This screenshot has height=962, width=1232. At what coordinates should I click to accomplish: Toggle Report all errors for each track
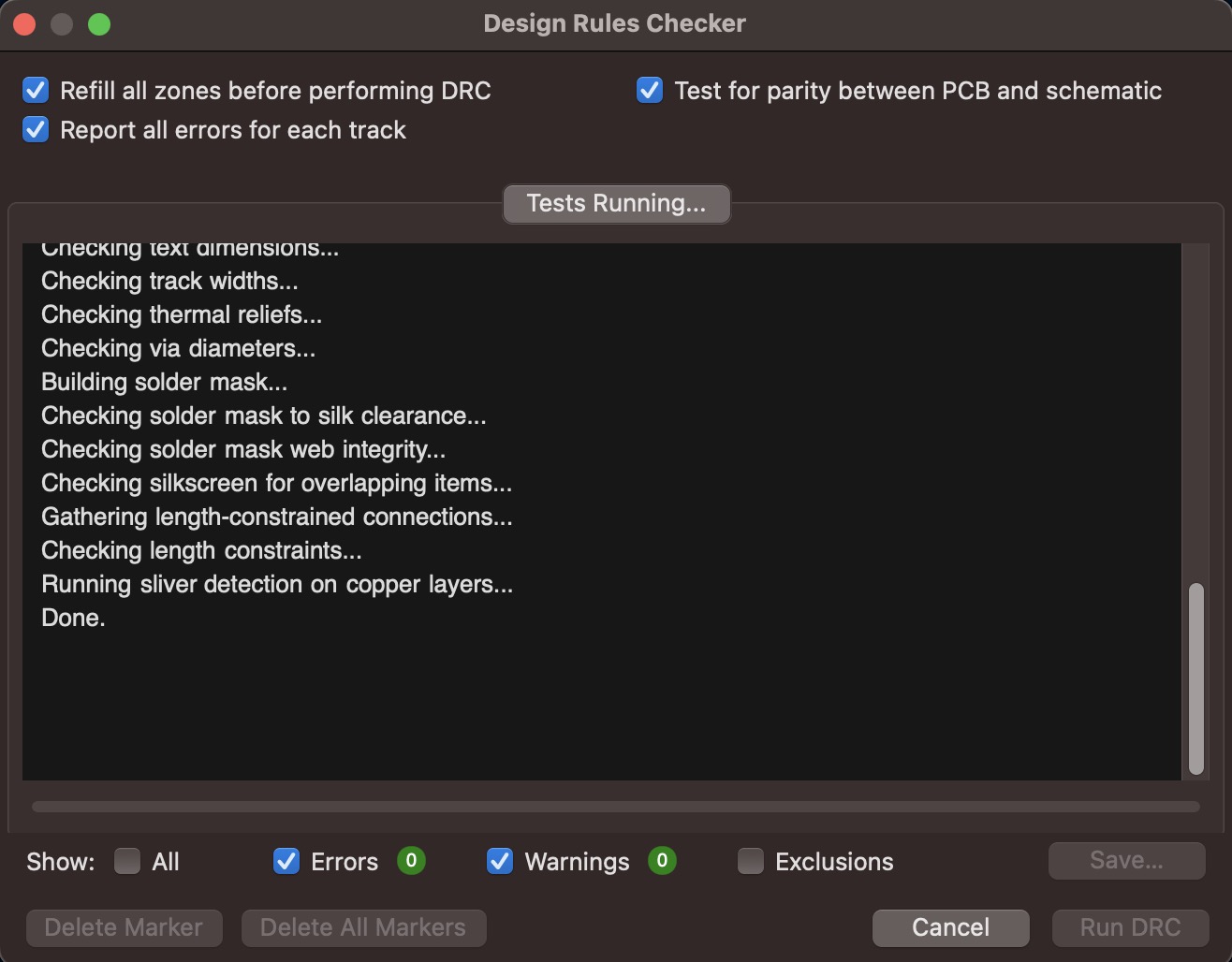[36, 129]
